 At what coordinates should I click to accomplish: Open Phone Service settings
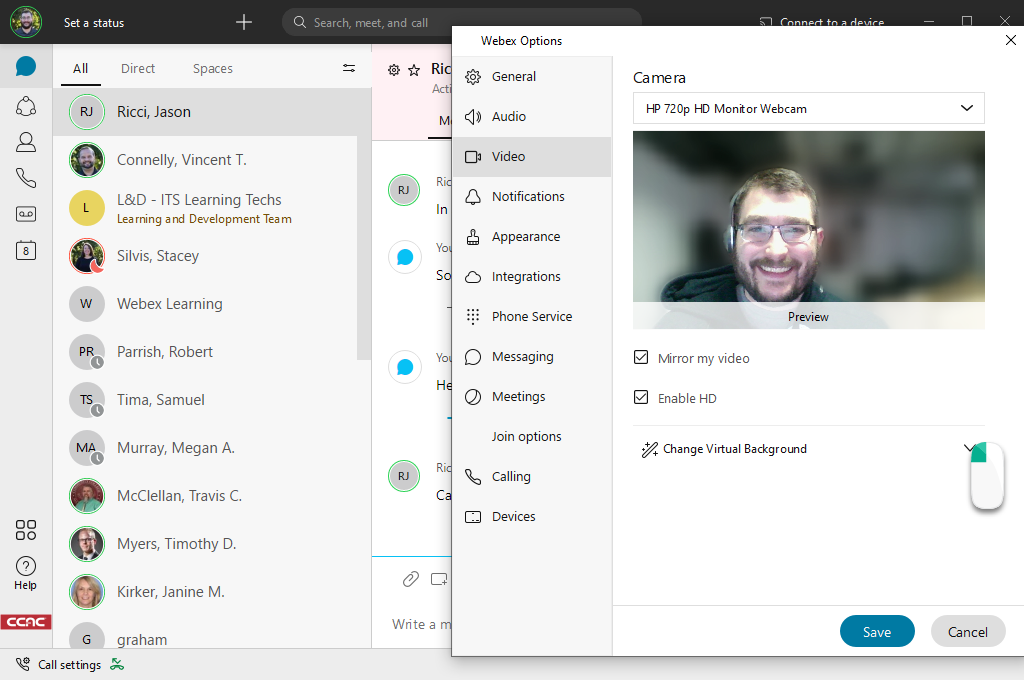point(532,317)
